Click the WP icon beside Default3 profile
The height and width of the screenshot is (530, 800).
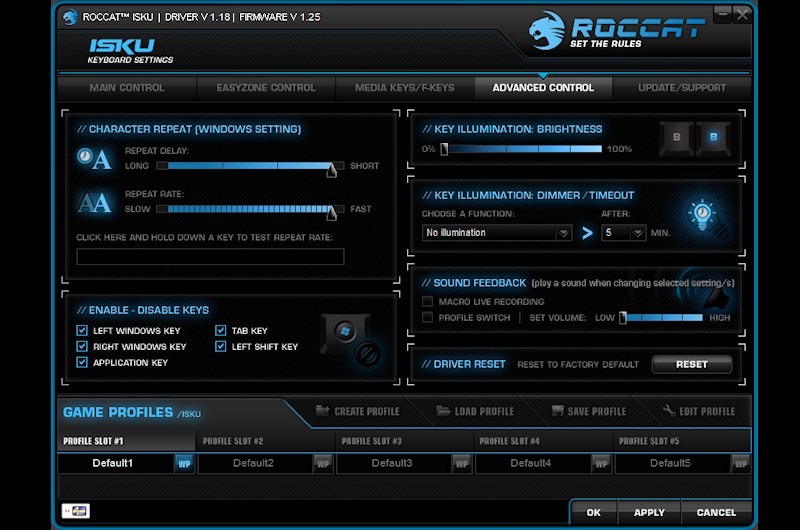click(x=461, y=463)
